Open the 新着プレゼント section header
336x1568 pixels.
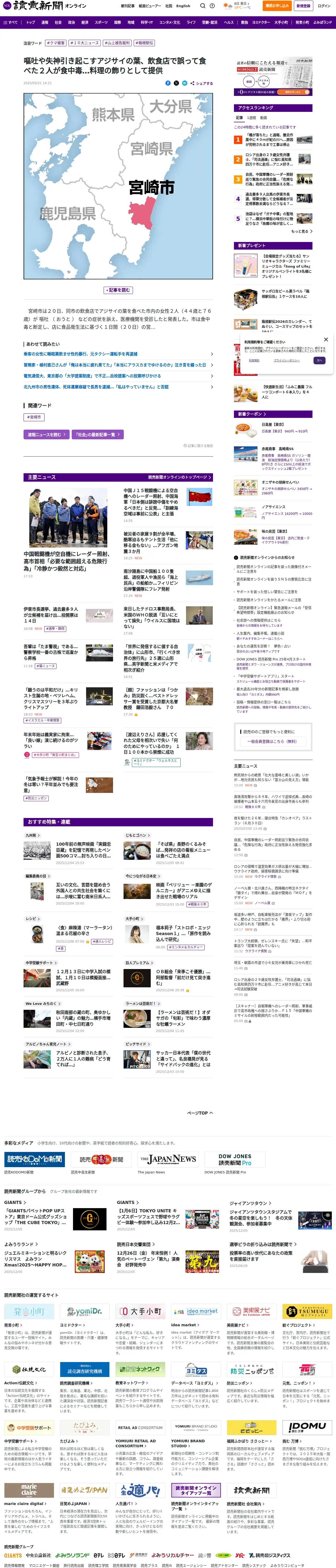(273, 245)
